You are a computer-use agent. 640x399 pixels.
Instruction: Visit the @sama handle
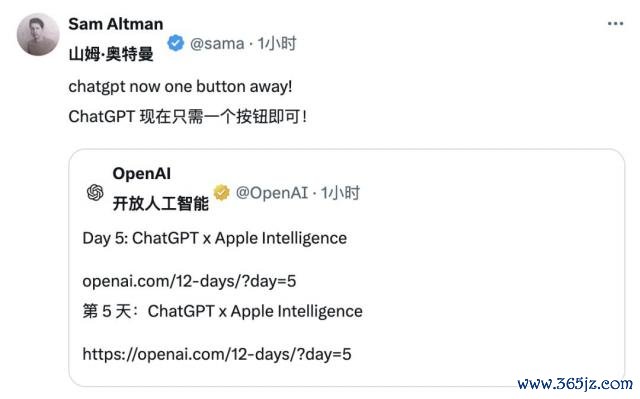tap(217, 43)
